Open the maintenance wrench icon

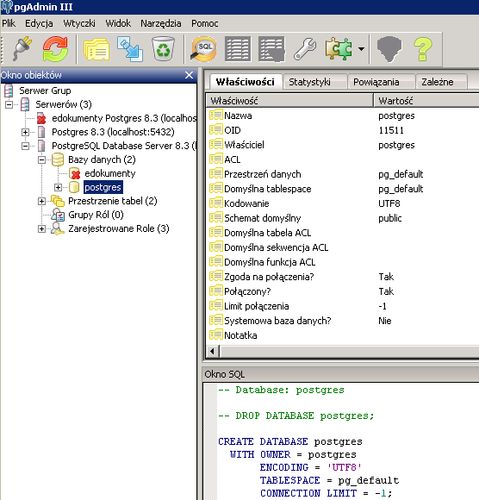[x=305, y=49]
